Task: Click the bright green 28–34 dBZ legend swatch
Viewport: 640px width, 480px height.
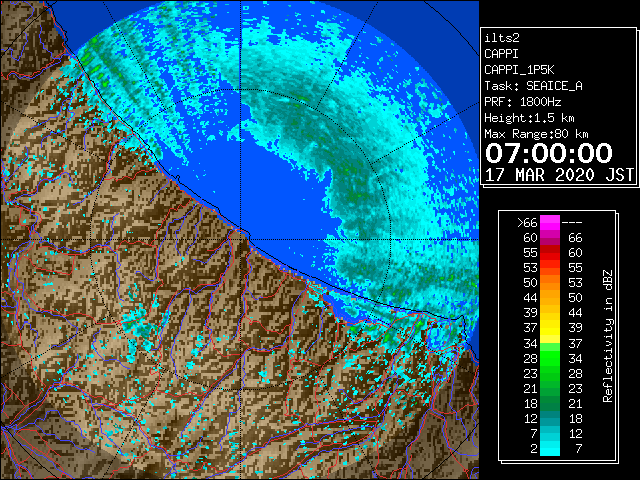Action: point(550,358)
